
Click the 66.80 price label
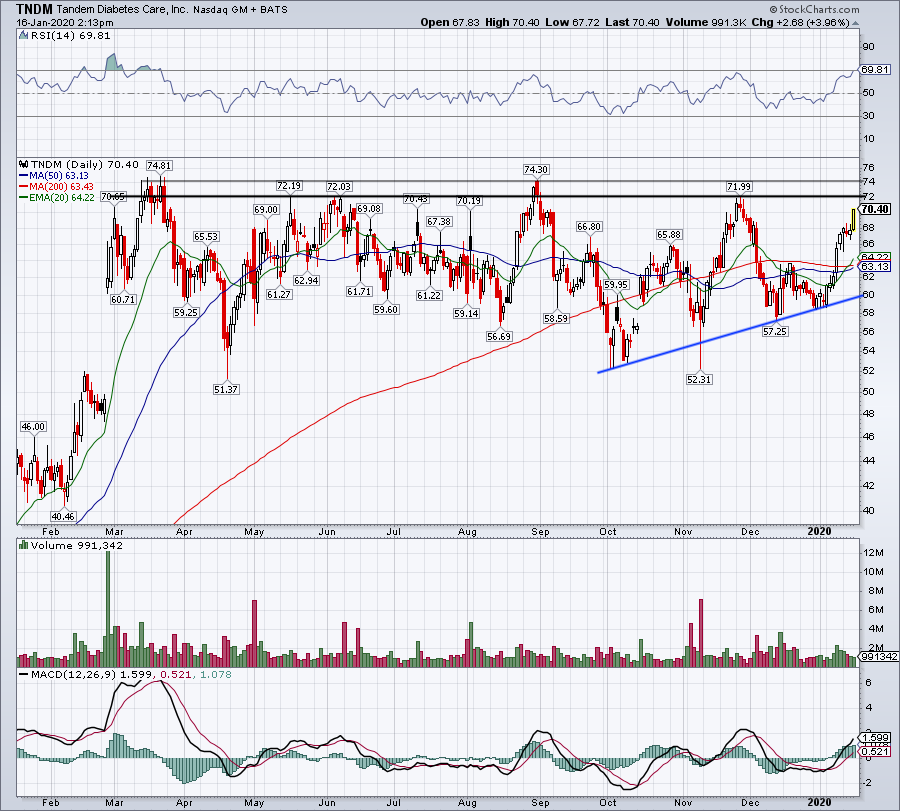[589, 227]
